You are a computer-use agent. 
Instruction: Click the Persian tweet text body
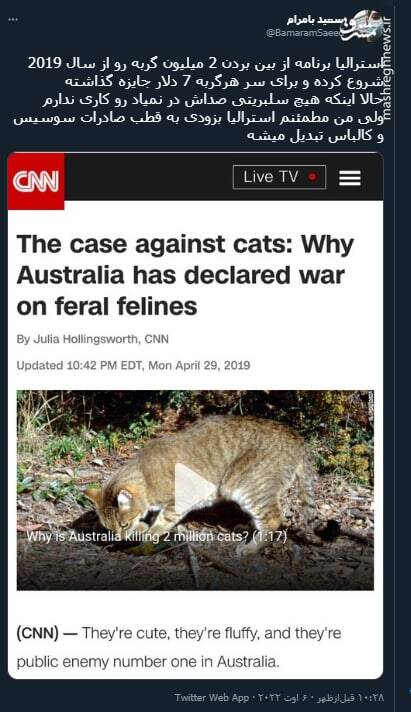pos(199,99)
